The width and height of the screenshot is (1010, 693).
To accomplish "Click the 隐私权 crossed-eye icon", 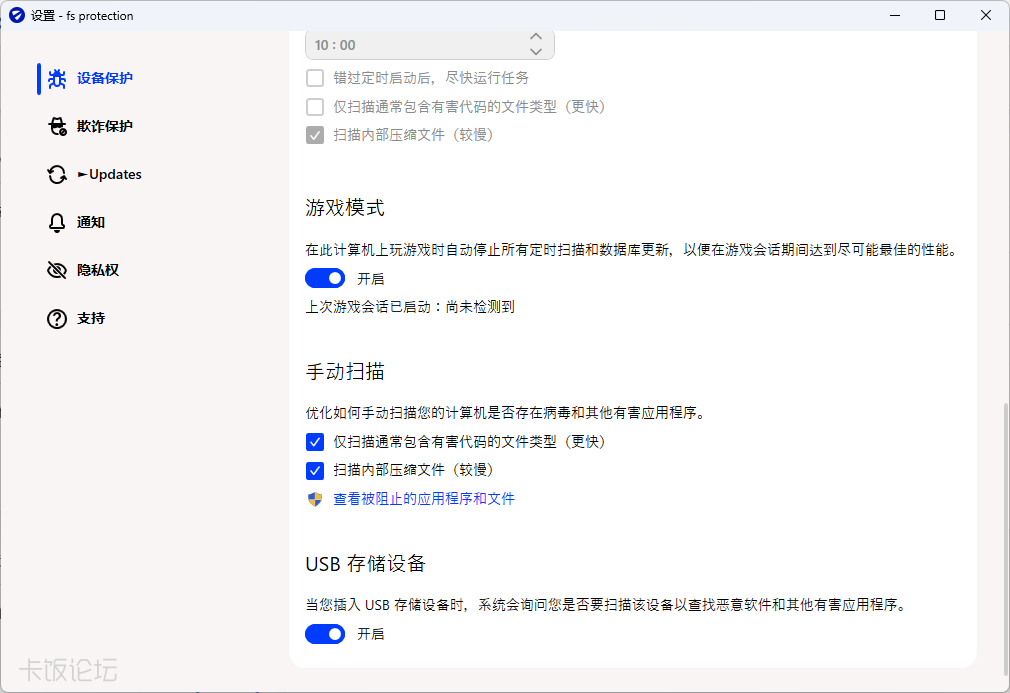I will pos(57,271).
